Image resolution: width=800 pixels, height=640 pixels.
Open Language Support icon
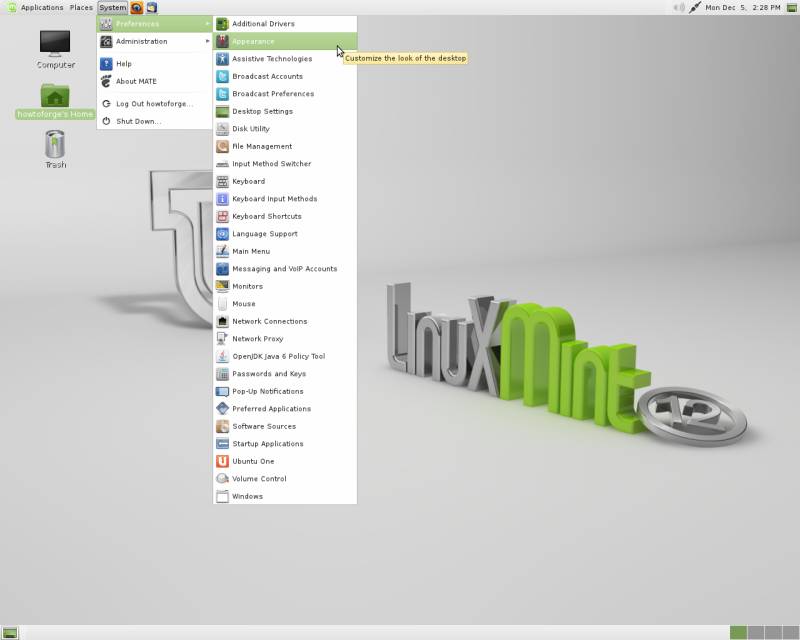(x=222, y=234)
